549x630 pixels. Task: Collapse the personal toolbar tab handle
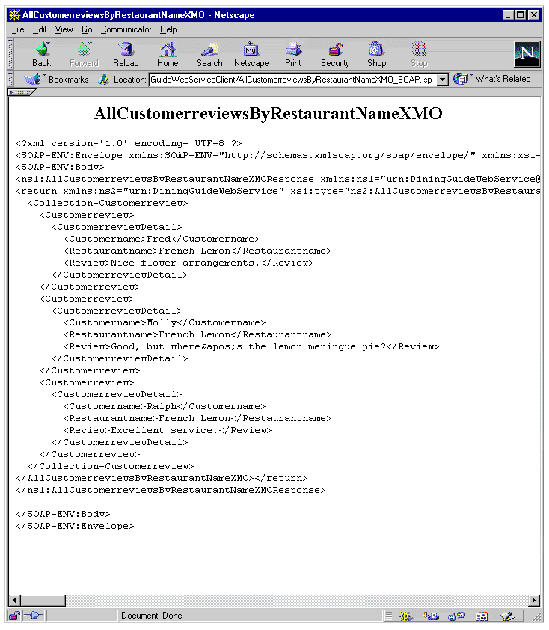[x=21, y=92]
